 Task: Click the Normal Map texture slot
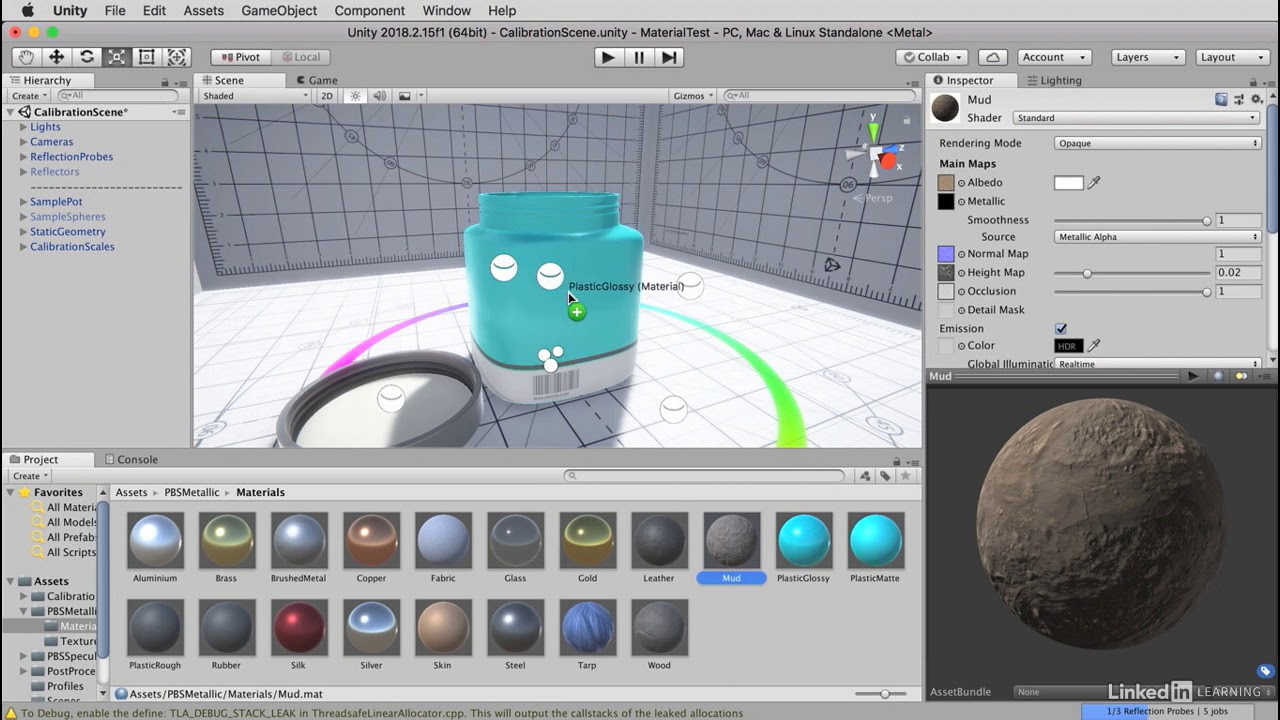pos(946,254)
